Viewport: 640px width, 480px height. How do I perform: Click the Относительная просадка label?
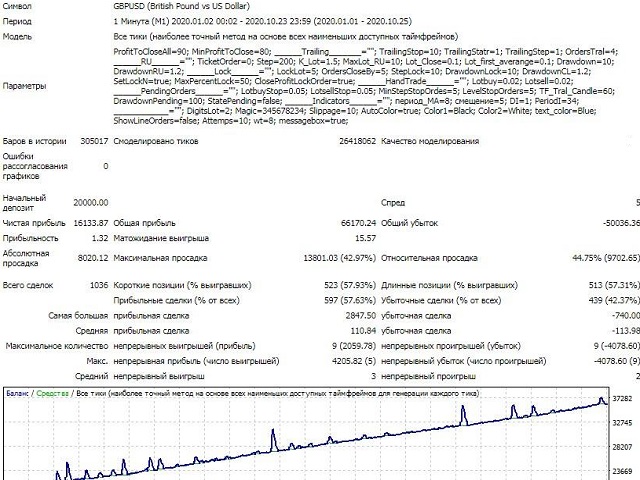pos(429,258)
